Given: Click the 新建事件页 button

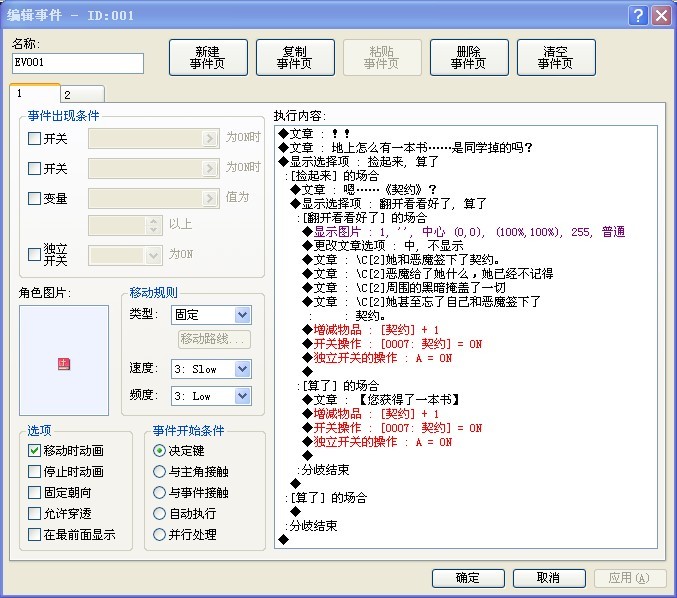Looking at the screenshot, I should coord(208,57).
